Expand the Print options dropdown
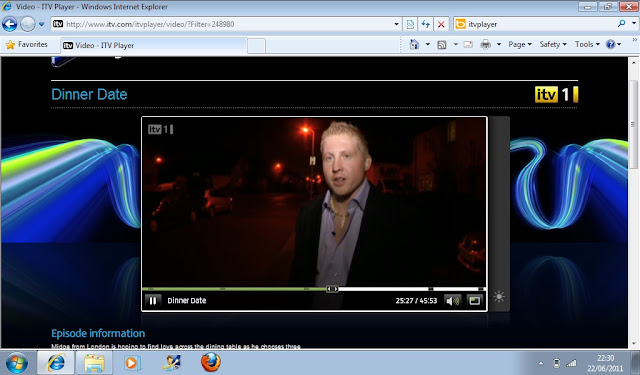The width and height of the screenshot is (640, 375). coord(499,44)
